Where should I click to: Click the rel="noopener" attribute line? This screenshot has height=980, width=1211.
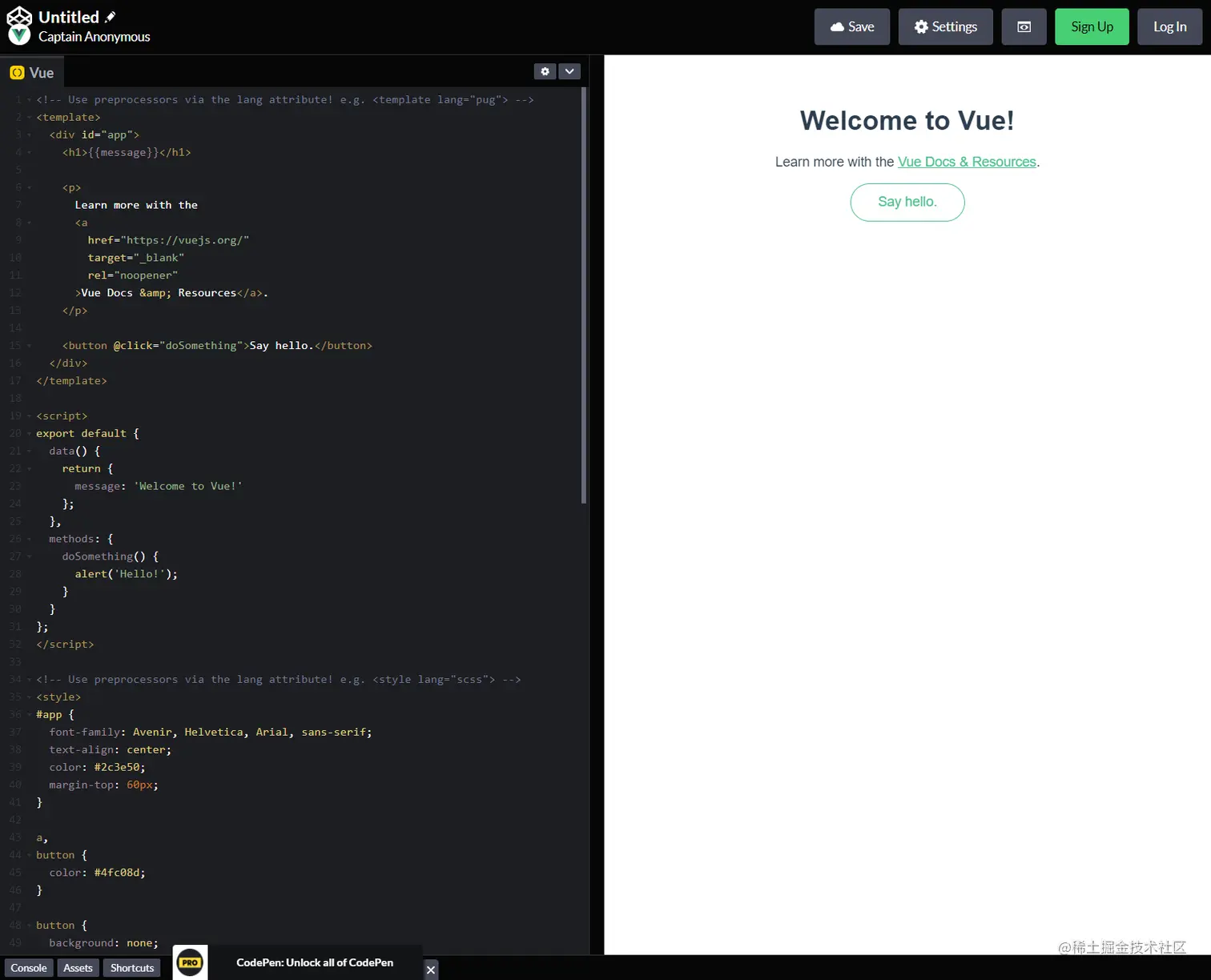pos(133,275)
